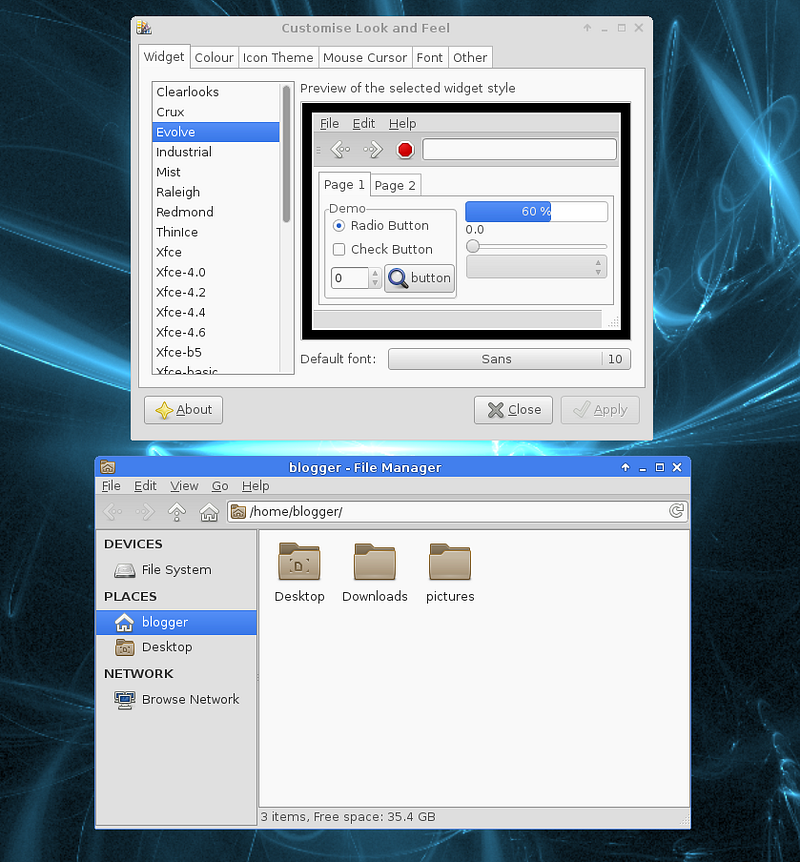This screenshot has height=862, width=800.
Task: Click the red stop icon in preview
Action: pyautogui.click(x=405, y=150)
